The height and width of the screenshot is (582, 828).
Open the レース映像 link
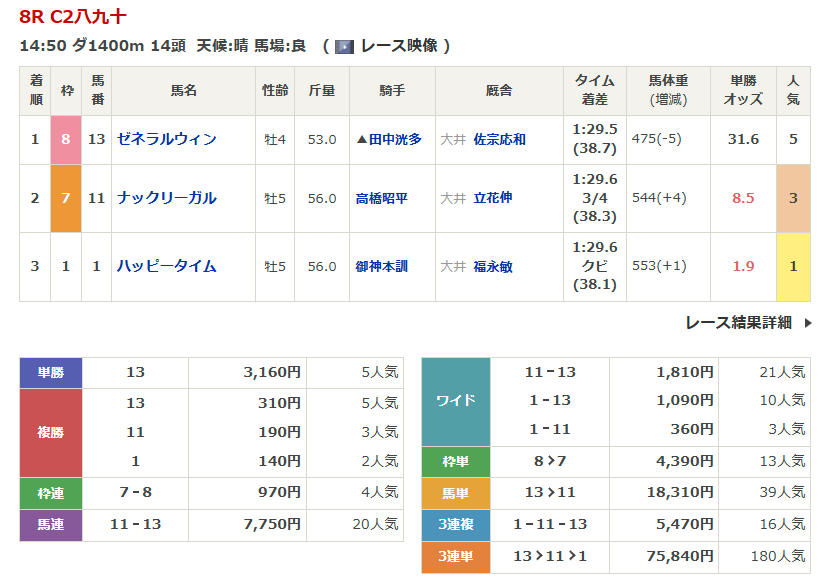pyautogui.click(x=397, y=46)
